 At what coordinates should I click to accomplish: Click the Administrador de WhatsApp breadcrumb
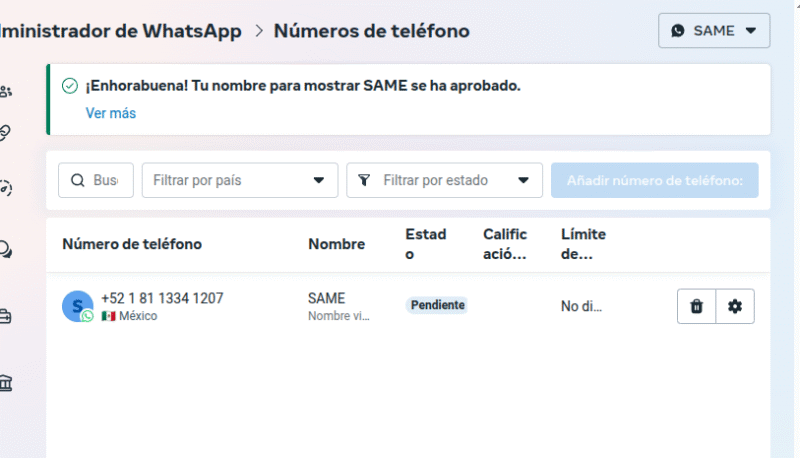coord(121,31)
